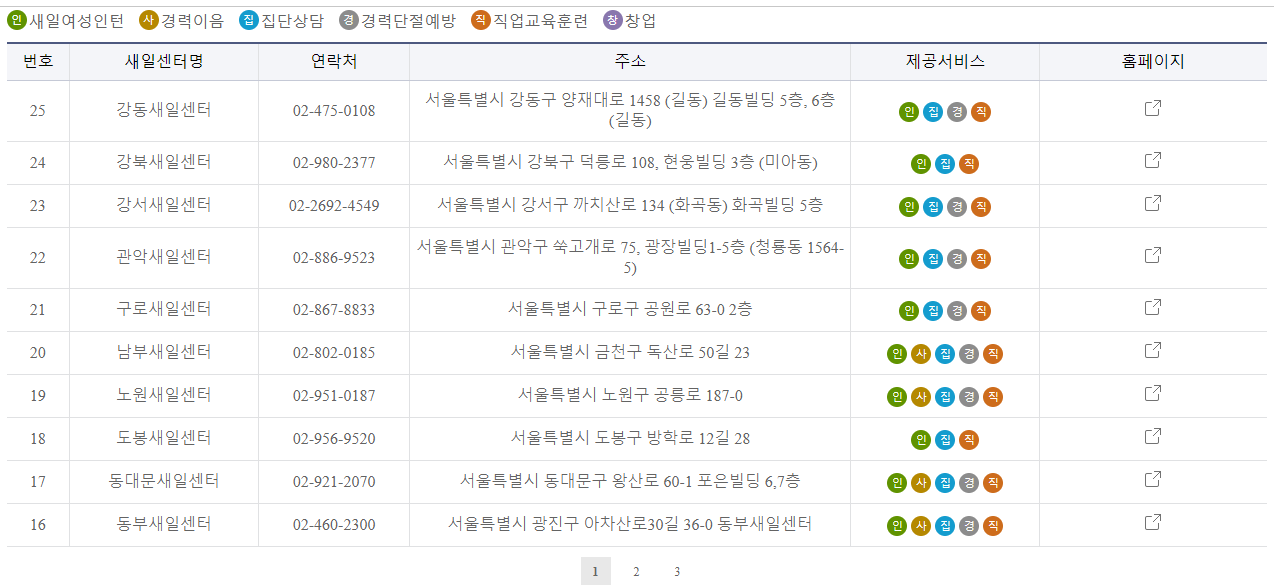1274x585 pixels.
Task: Go to page 3 of results
Action: pos(677,571)
